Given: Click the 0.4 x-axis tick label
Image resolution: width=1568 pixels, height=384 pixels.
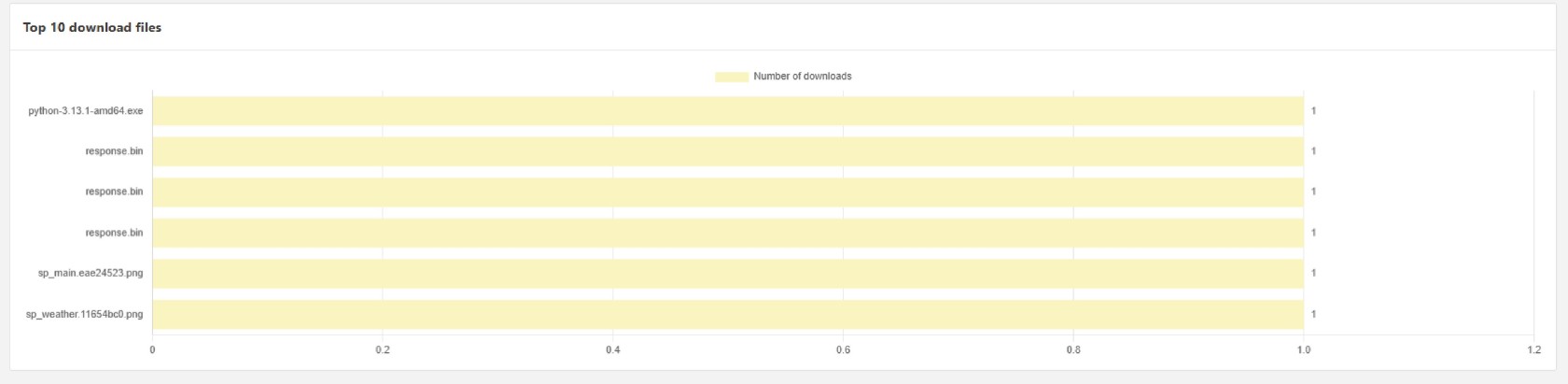Looking at the screenshot, I should pyautogui.click(x=613, y=350).
